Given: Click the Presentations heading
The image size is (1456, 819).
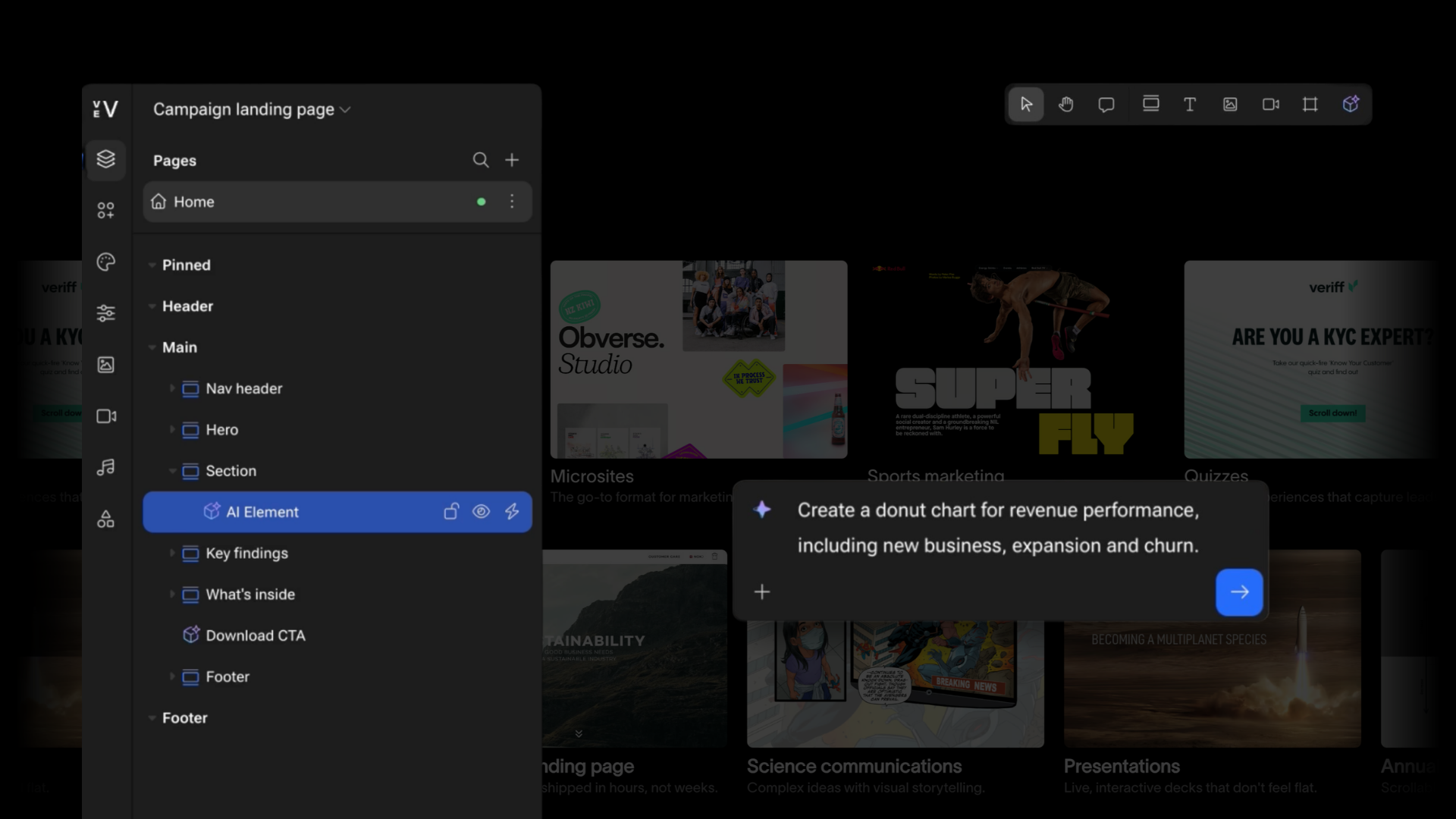Looking at the screenshot, I should tap(1122, 766).
